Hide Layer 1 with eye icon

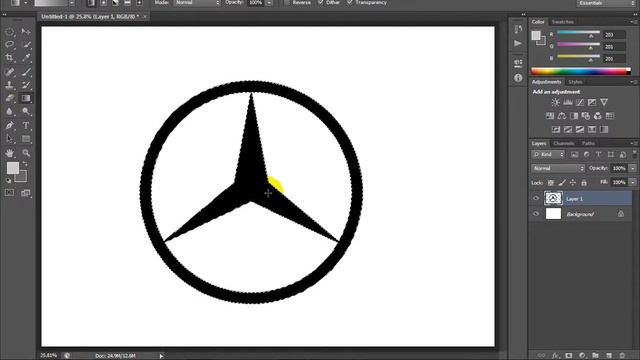(x=536, y=199)
